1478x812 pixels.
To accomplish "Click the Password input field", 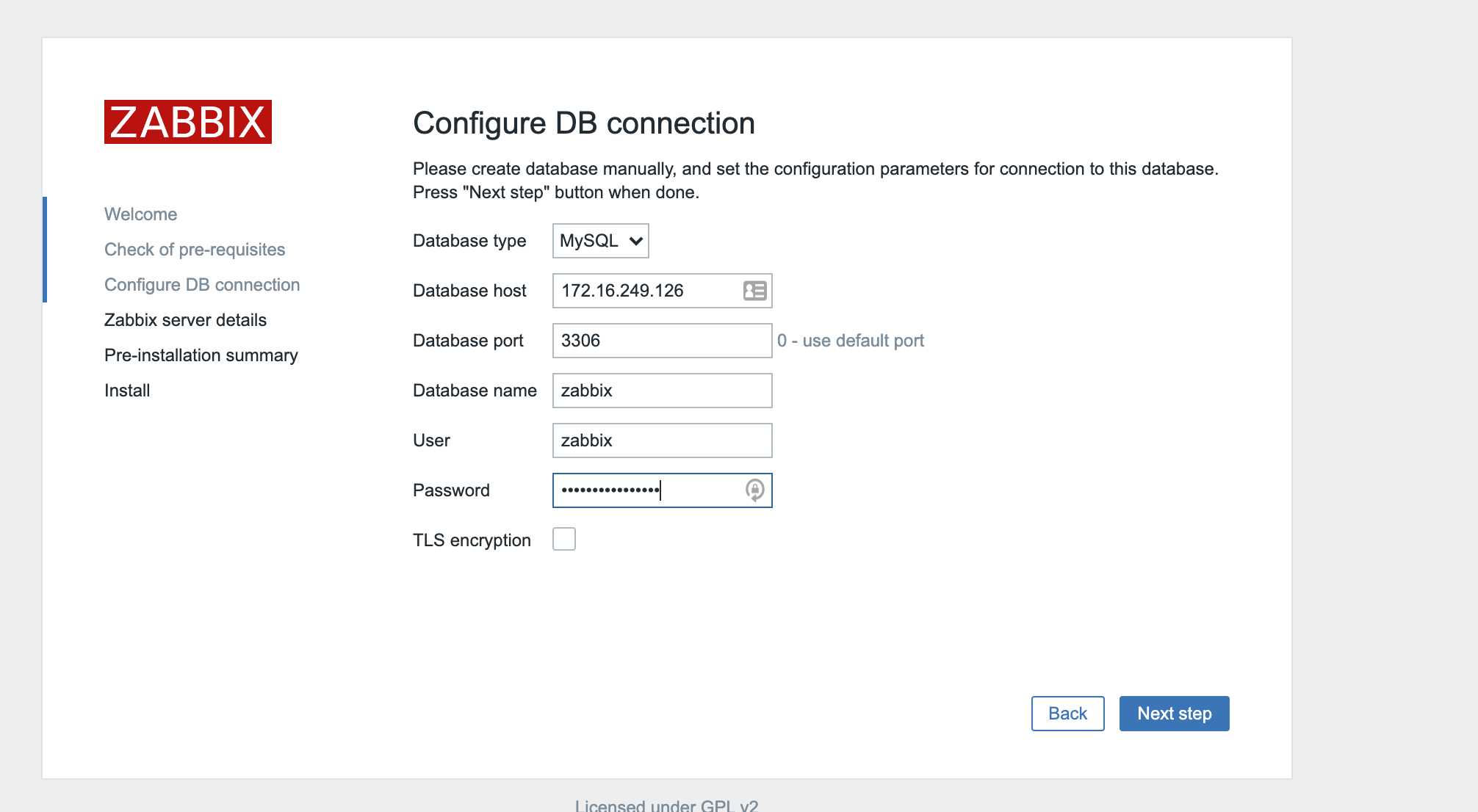I will pos(646,490).
